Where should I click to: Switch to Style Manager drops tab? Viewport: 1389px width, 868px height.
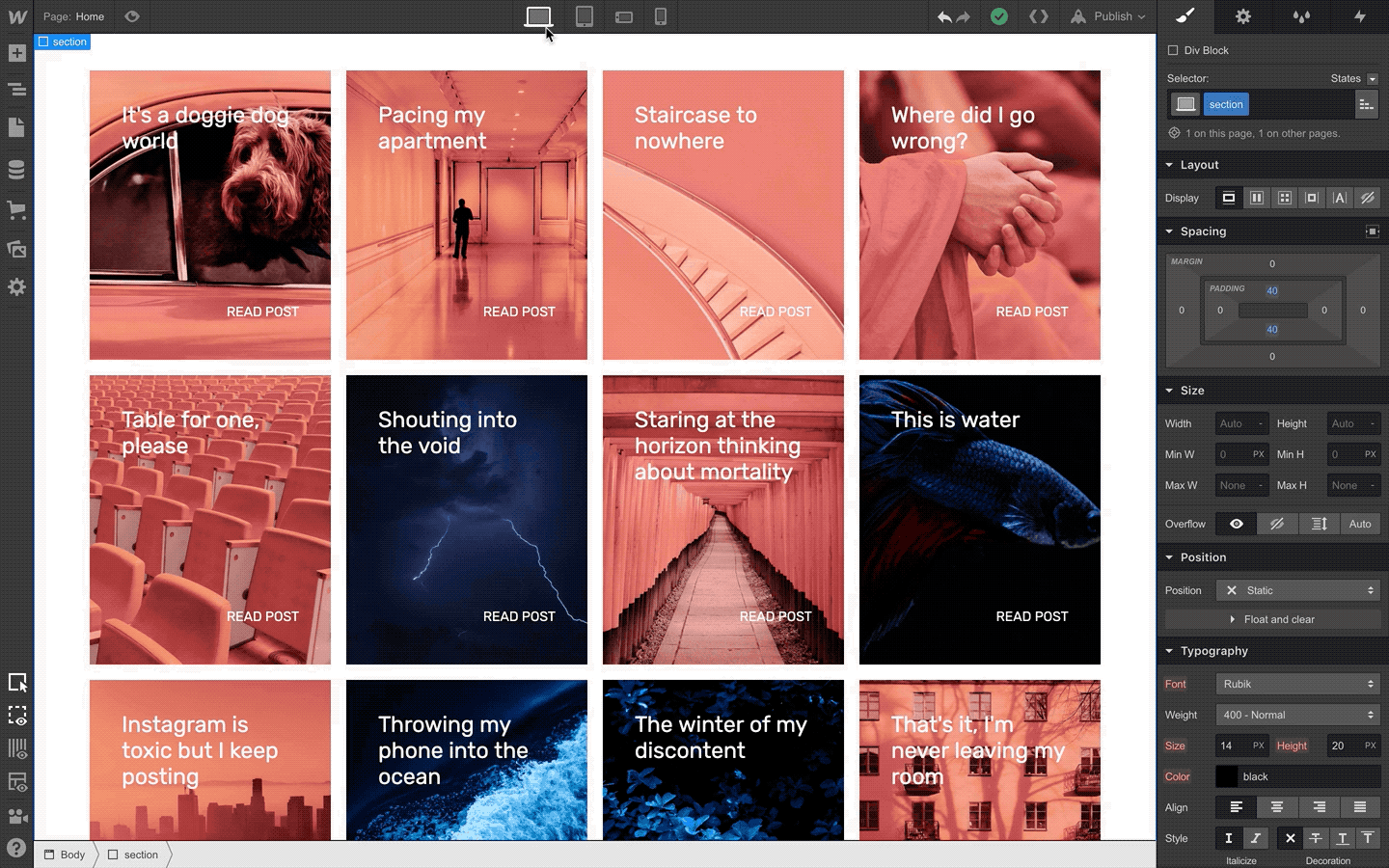(1301, 16)
